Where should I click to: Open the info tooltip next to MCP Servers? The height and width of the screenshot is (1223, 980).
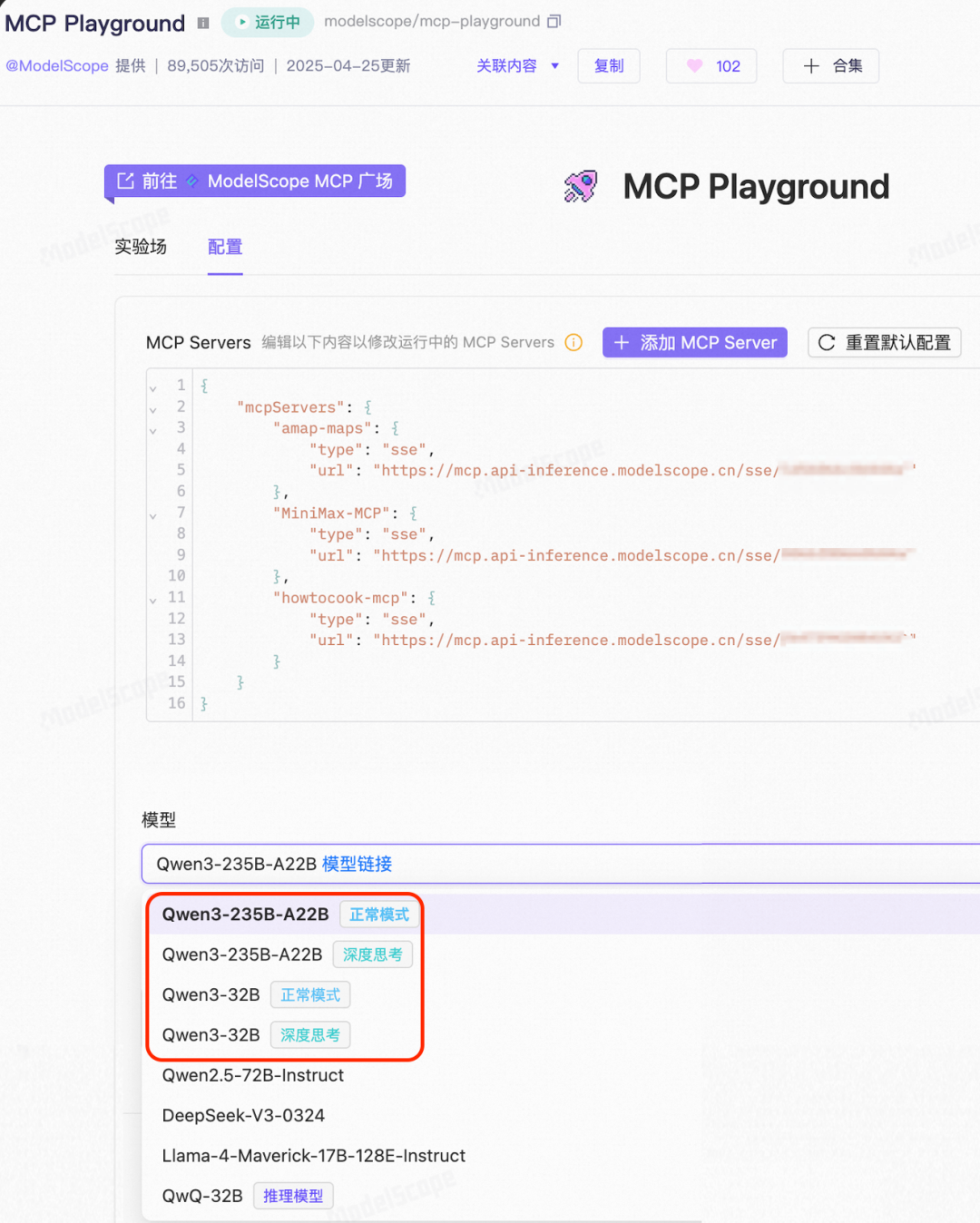tap(573, 342)
